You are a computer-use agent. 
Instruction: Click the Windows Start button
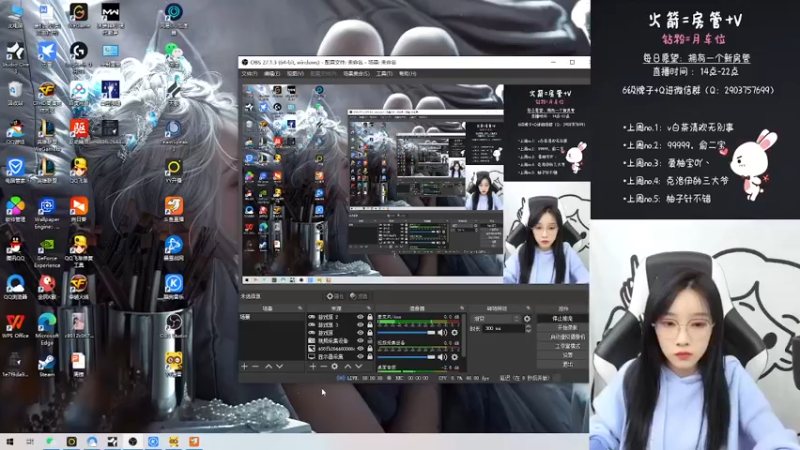pyautogui.click(x=9, y=441)
